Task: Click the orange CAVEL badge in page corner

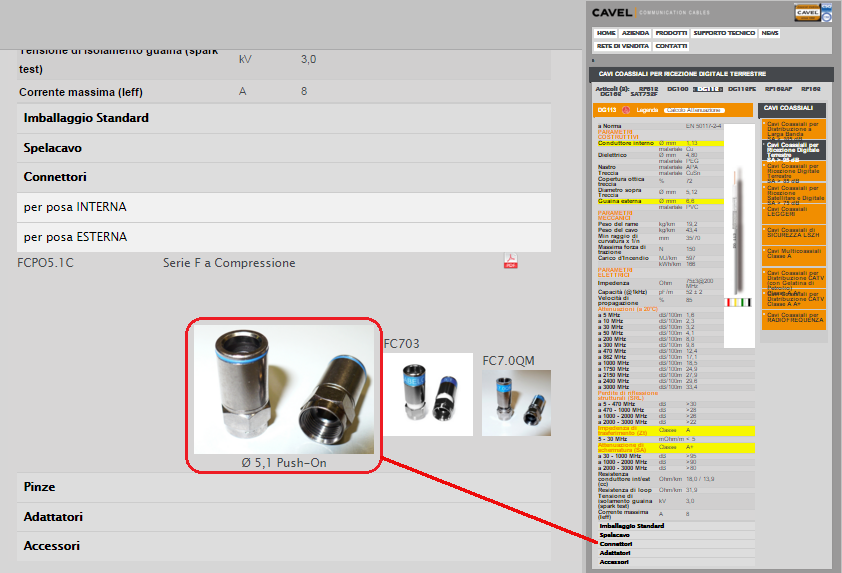Action: pos(807,12)
